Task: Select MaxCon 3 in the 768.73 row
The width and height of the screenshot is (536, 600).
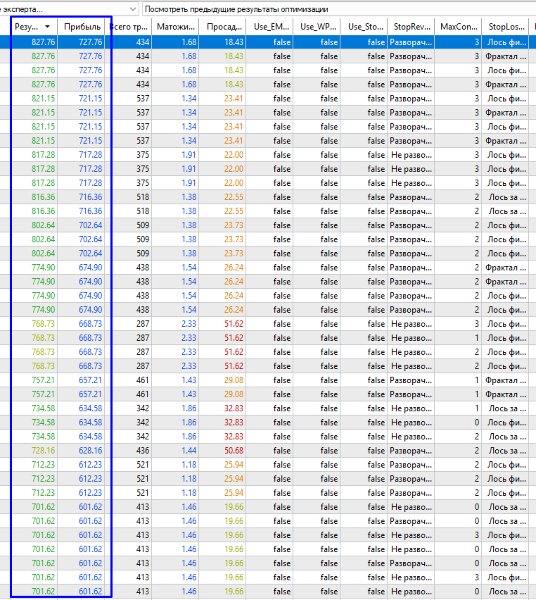Action: 477,324
